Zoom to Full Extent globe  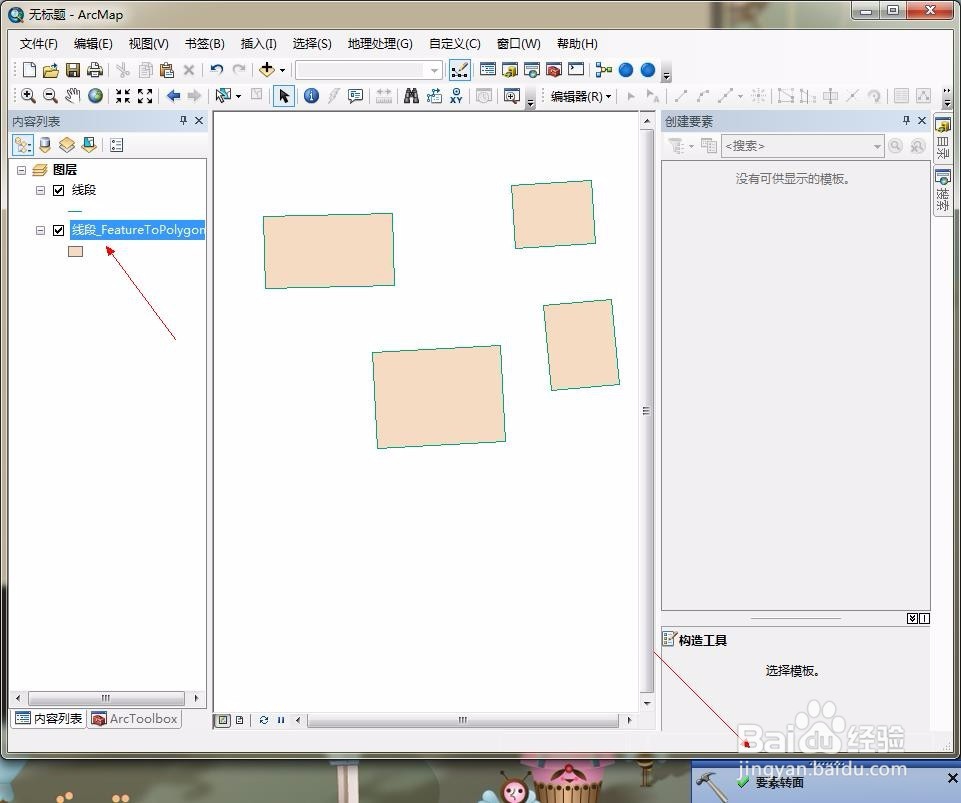(x=95, y=96)
